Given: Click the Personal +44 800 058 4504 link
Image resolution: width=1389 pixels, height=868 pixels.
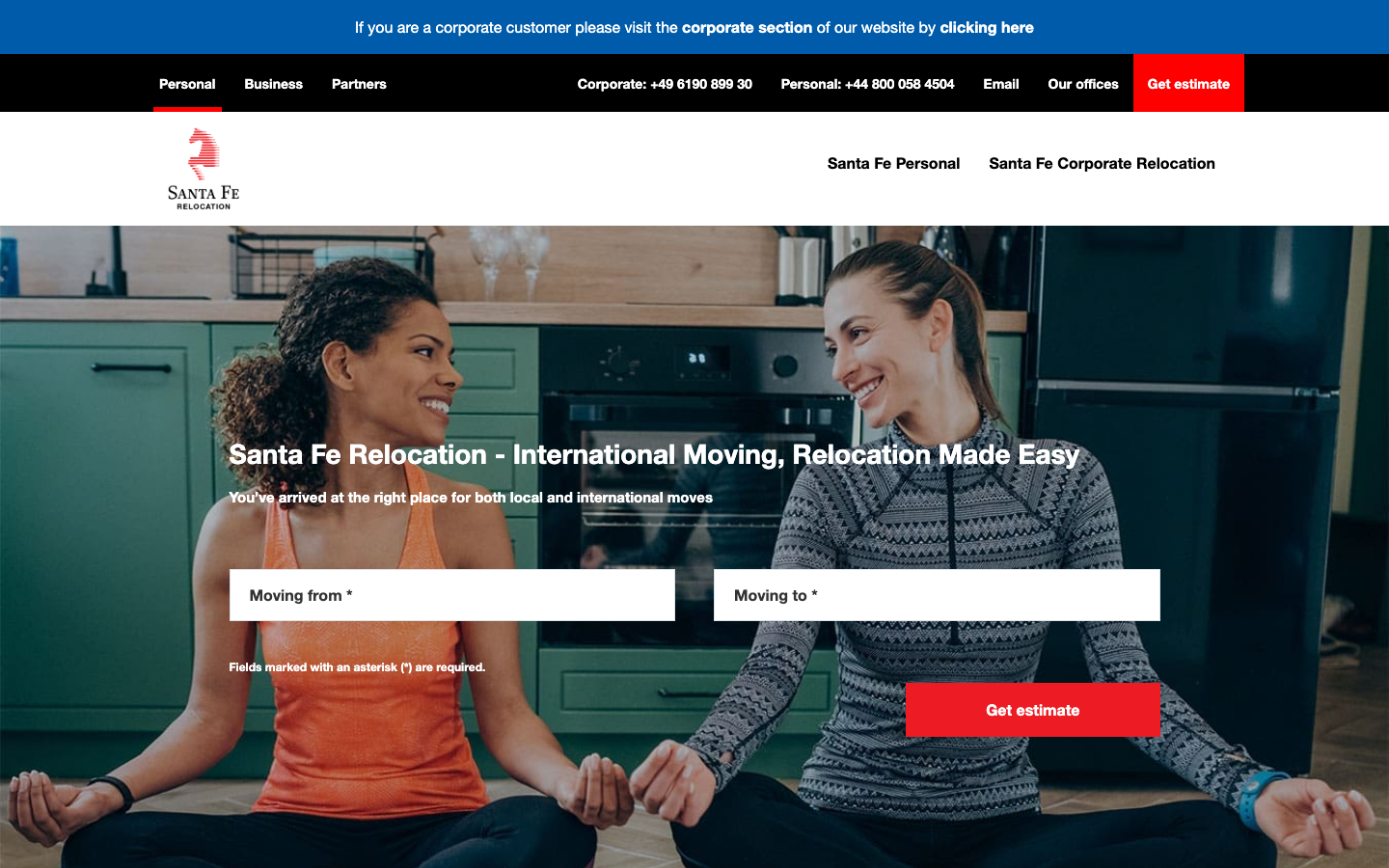Looking at the screenshot, I should (x=867, y=84).
